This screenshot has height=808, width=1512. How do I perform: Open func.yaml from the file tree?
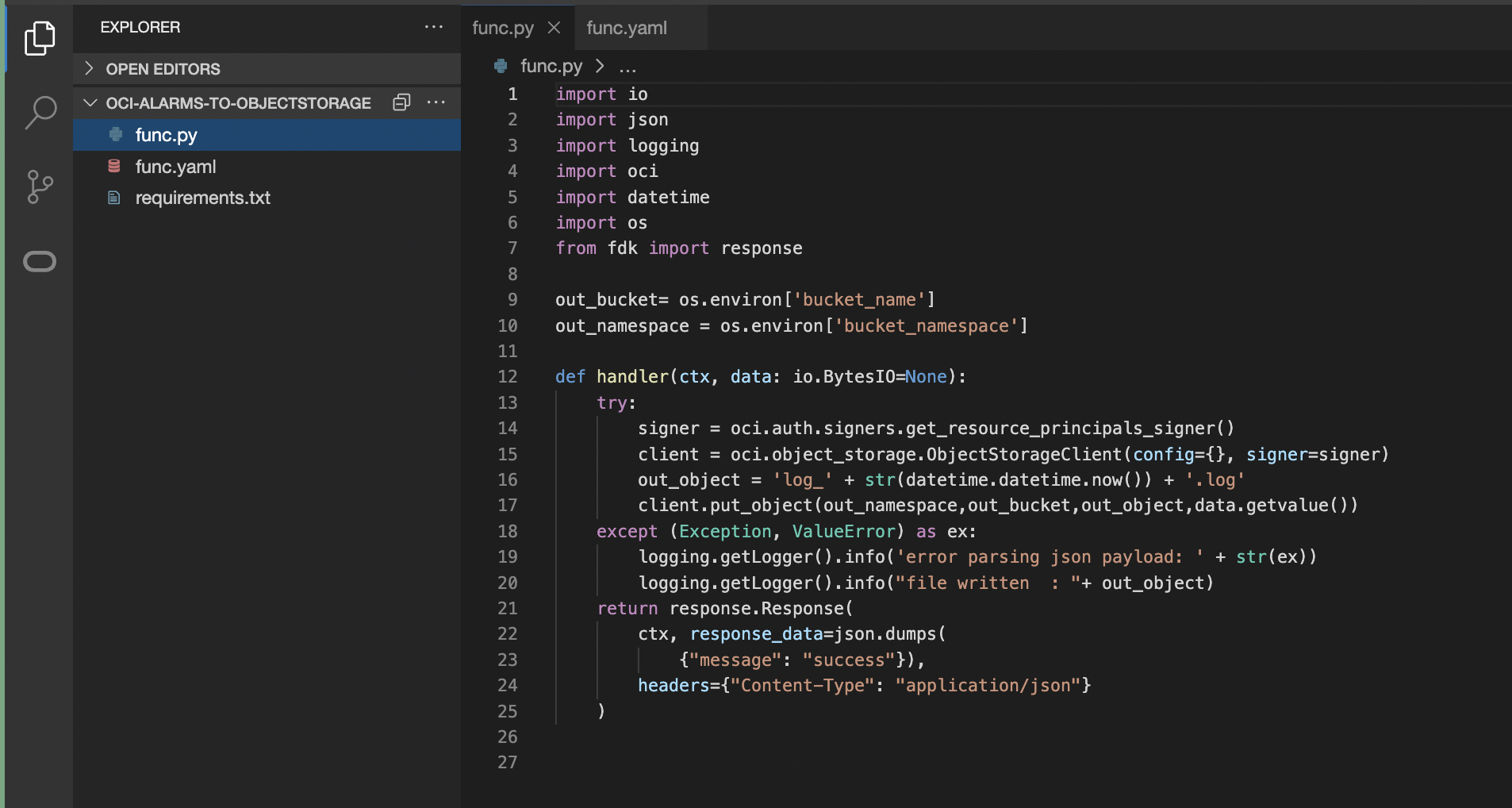175,167
